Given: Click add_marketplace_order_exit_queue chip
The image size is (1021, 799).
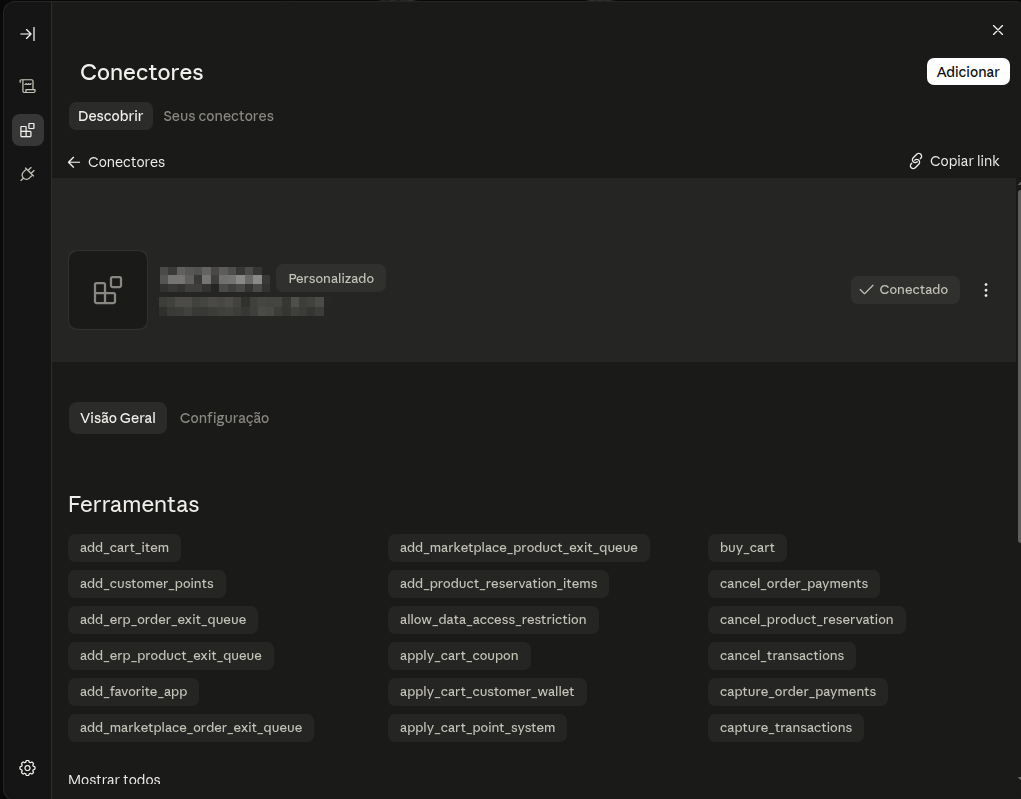Looking at the screenshot, I should click(x=191, y=728).
